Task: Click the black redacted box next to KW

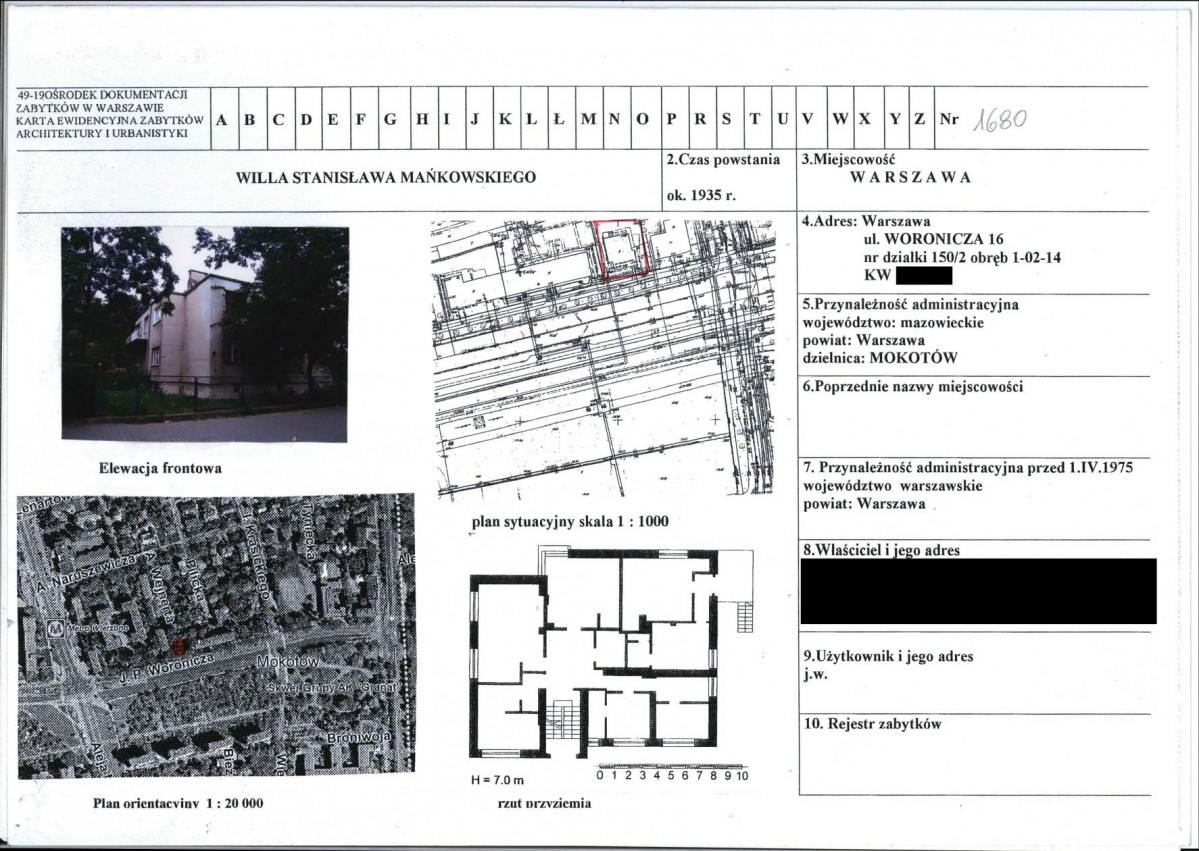Action: pyautogui.click(x=923, y=275)
